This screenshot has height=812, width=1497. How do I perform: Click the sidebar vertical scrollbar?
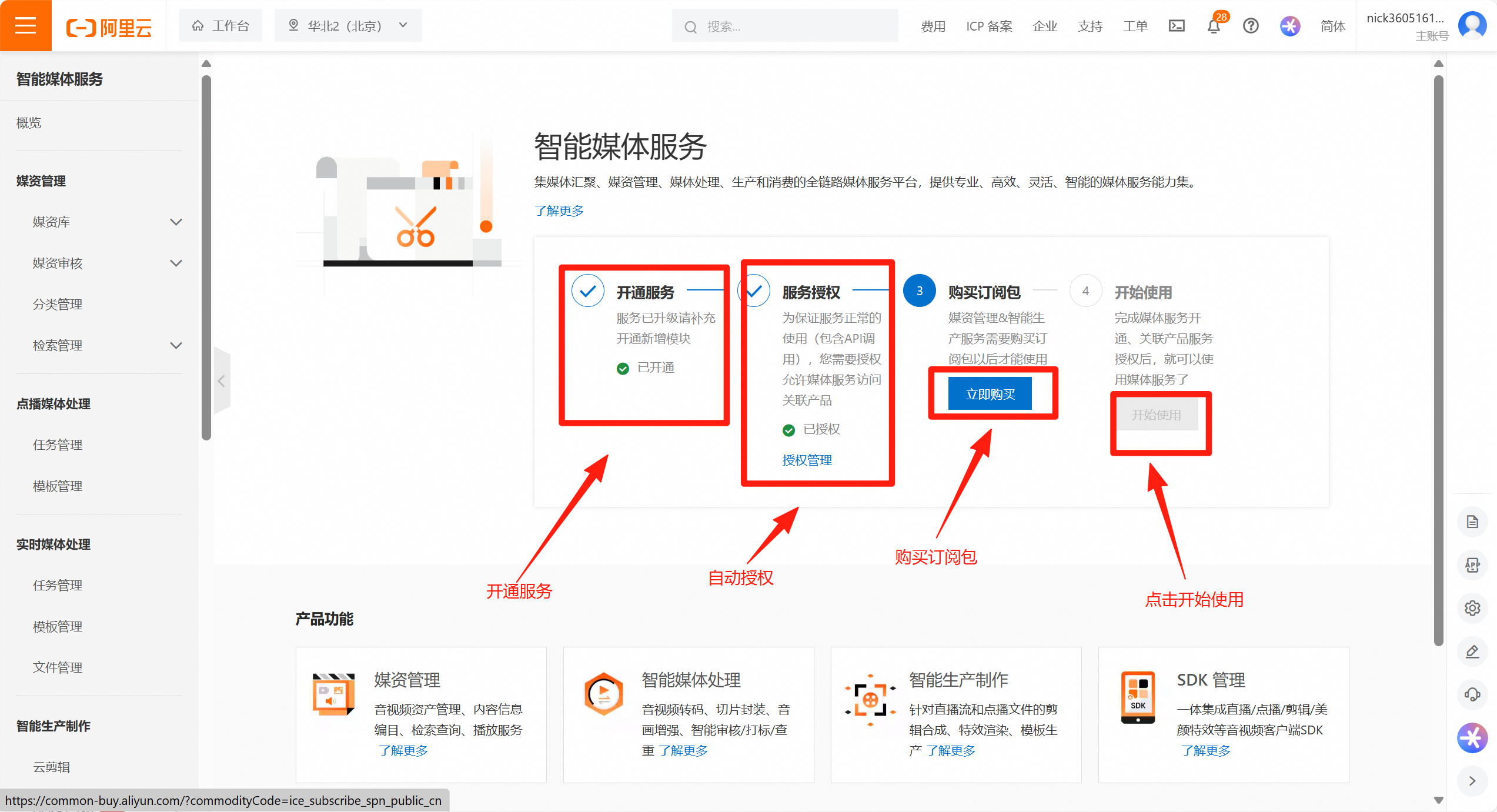coord(206,258)
